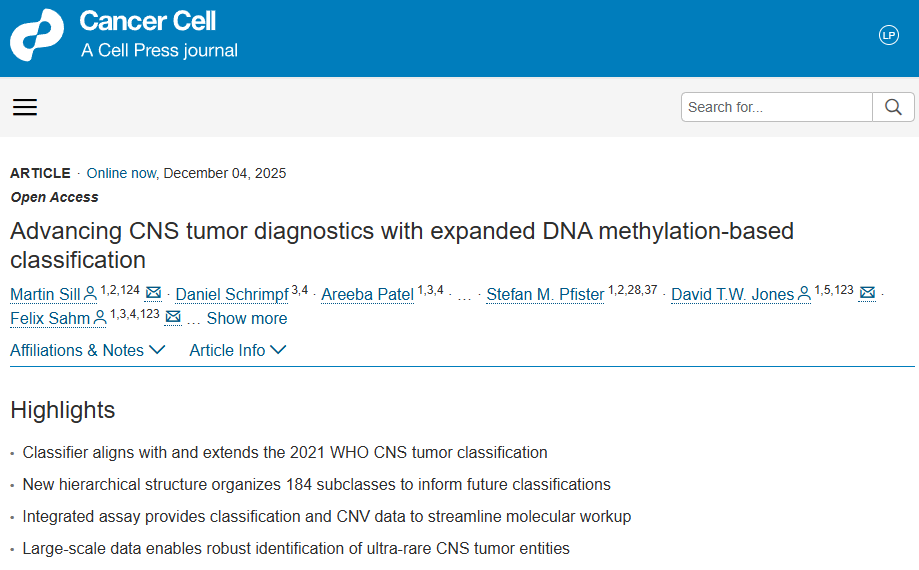Open the Online now link
The image size is (919, 570).
(122, 173)
